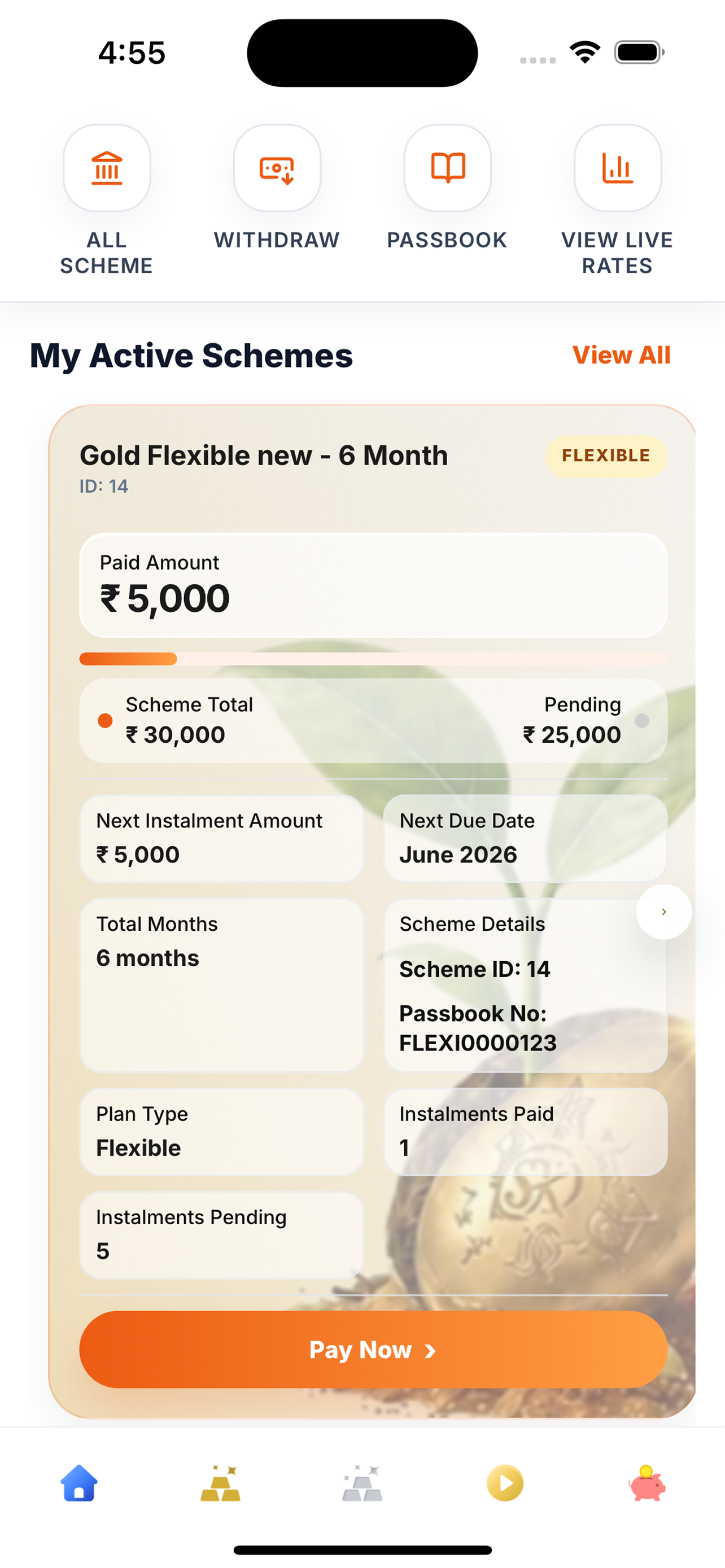This screenshot has height=1568, width=725.
Task: Tap the Gold Flexible new scheme title
Action: [x=264, y=455]
